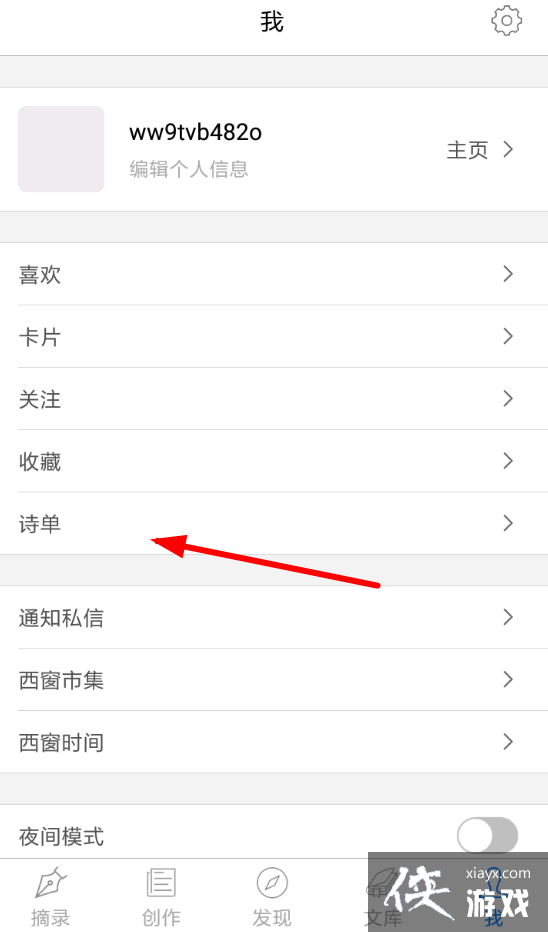Open the 收藏 list item
The image size is (548, 932).
click(274, 461)
